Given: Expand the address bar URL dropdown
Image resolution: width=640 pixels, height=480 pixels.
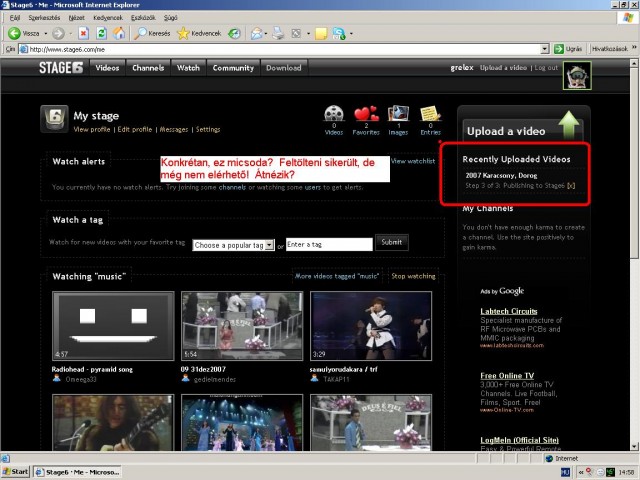Looking at the screenshot, I should (x=545, y=48).
